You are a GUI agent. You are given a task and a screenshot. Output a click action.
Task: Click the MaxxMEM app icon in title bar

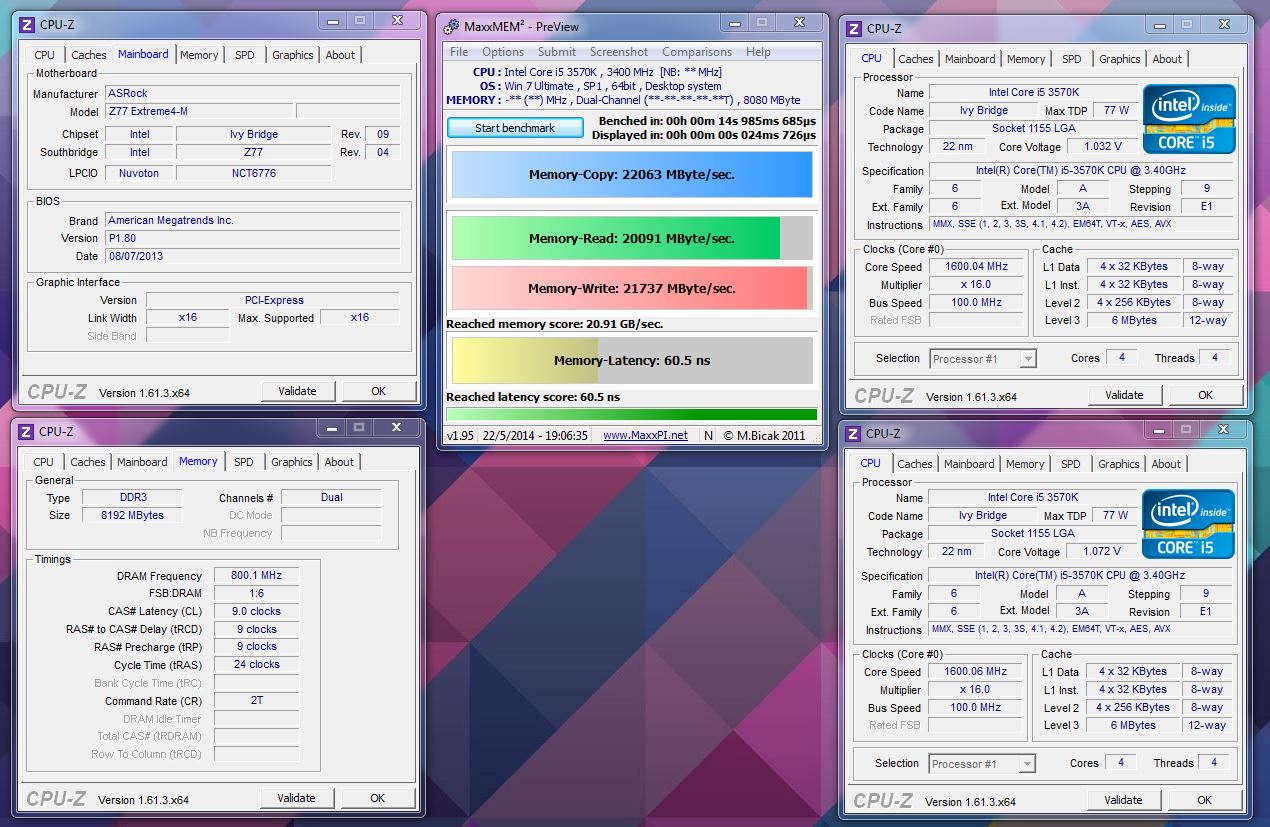pyautogui.click(x=452, y=27)
